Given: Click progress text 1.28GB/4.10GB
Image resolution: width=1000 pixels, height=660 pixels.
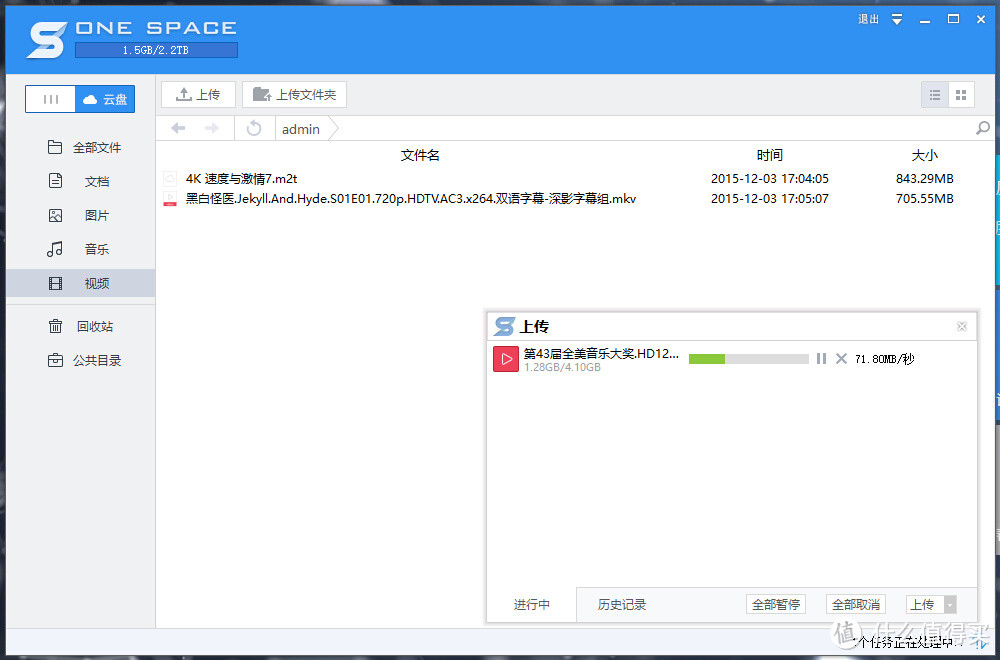Looking at the screenshot, I should [562, 367].
